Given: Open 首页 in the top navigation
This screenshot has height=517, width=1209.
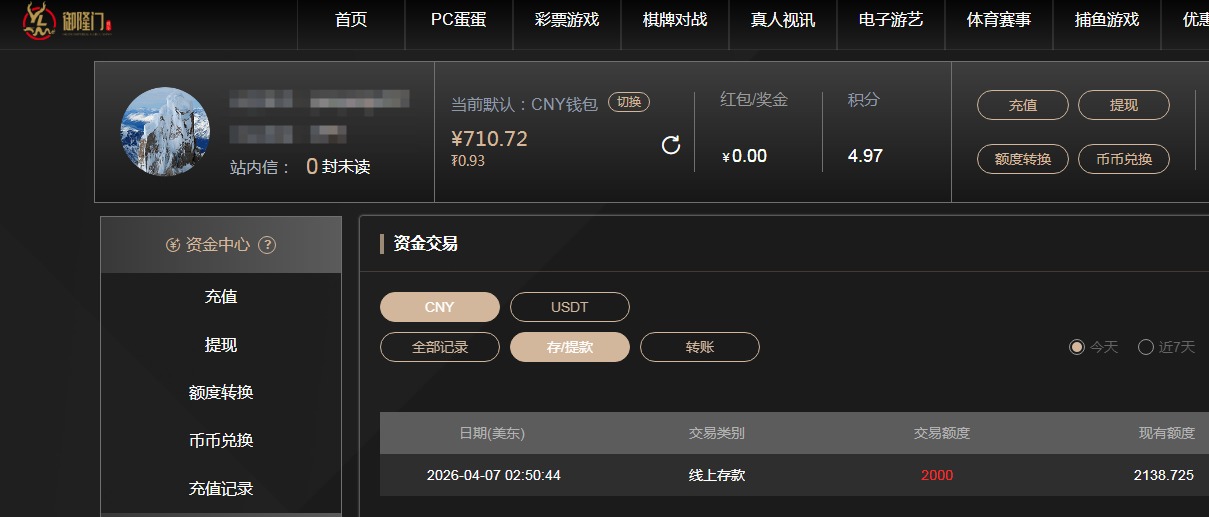Looking at the screenshot, I should point(351,20).
